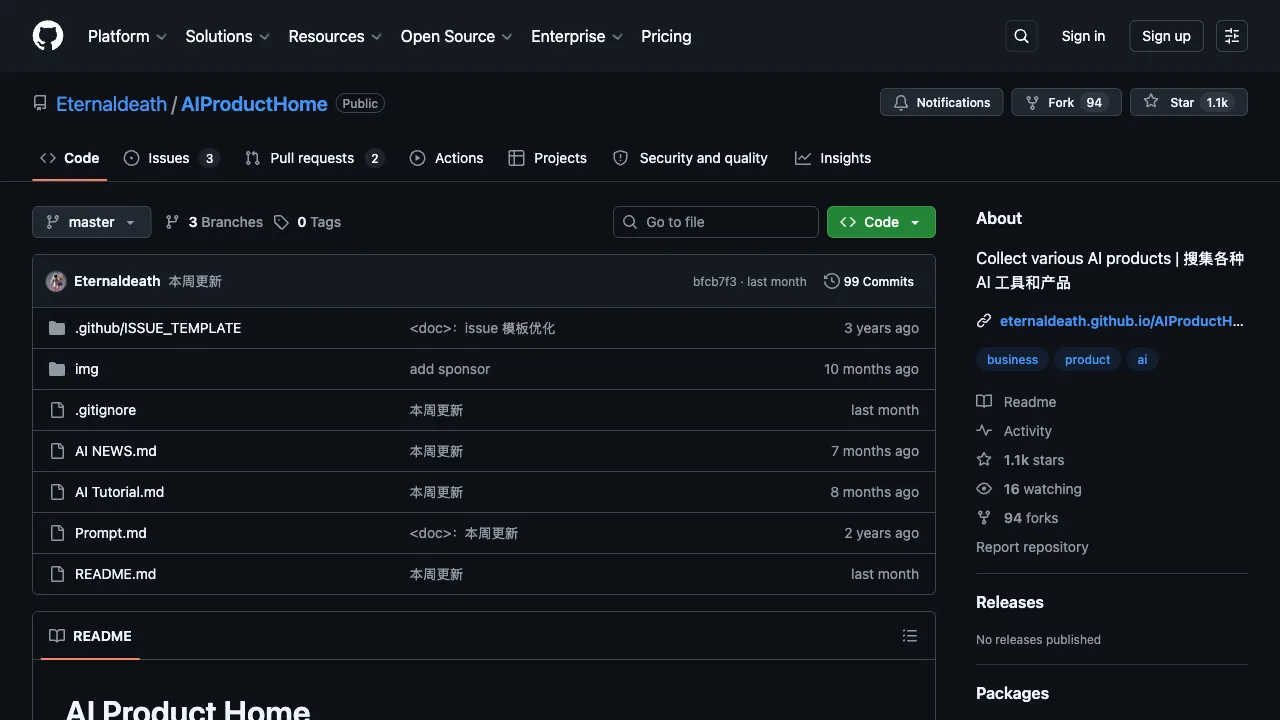
Task: Click the fork icon beside 94 forks
Action: pyautogui.click(x=984, y=518)
